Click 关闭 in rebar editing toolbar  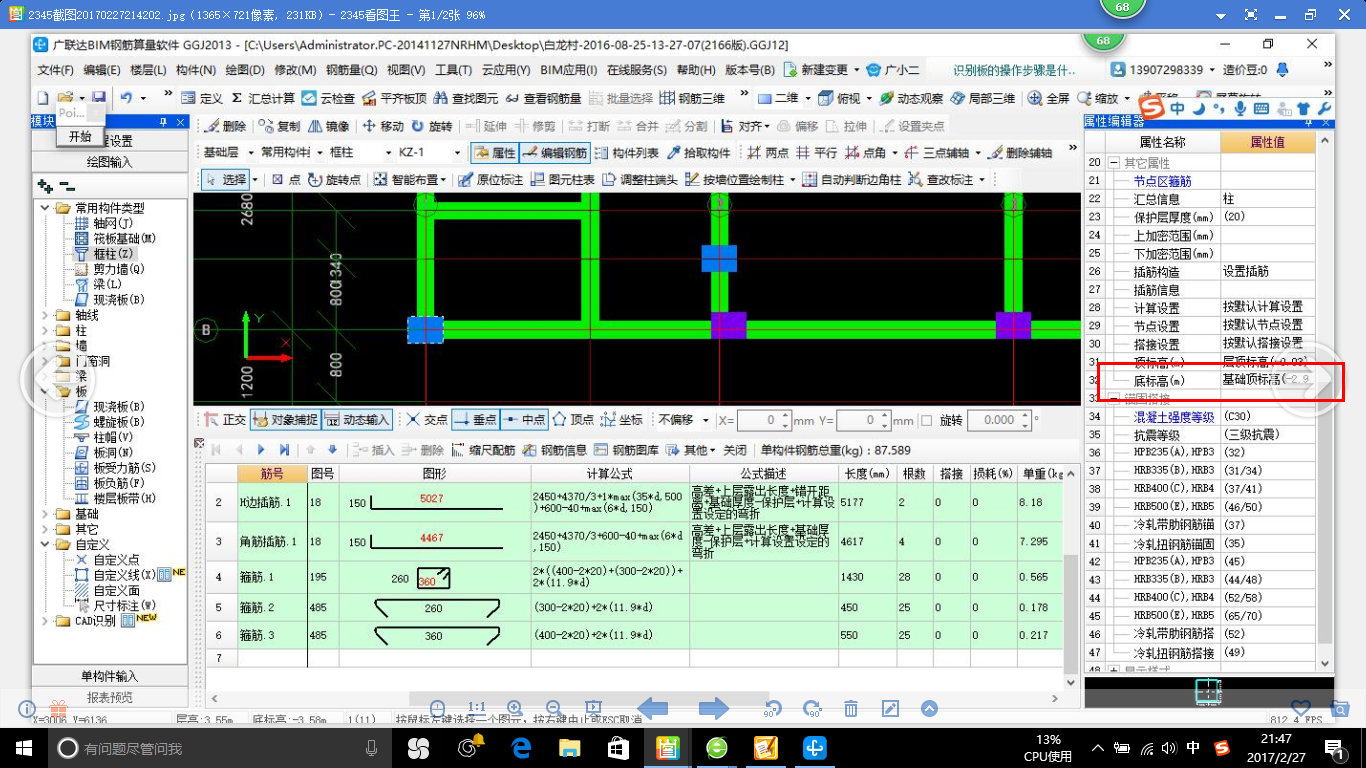(735, 450)
